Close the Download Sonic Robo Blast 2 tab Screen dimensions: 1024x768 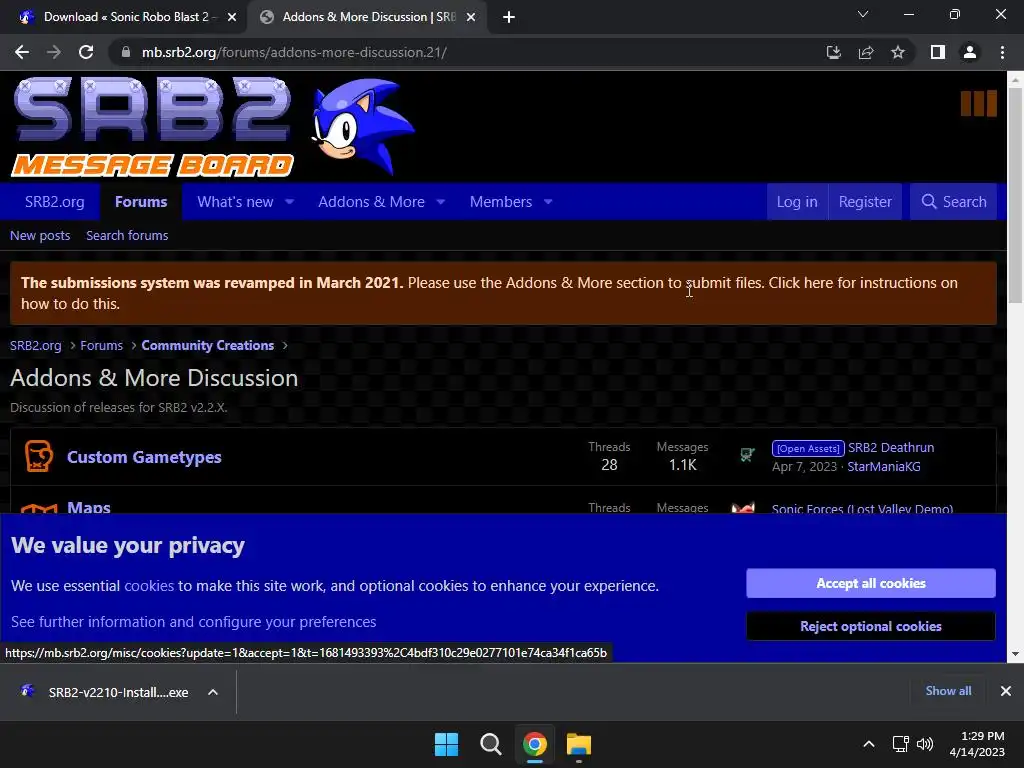point(232,17)
